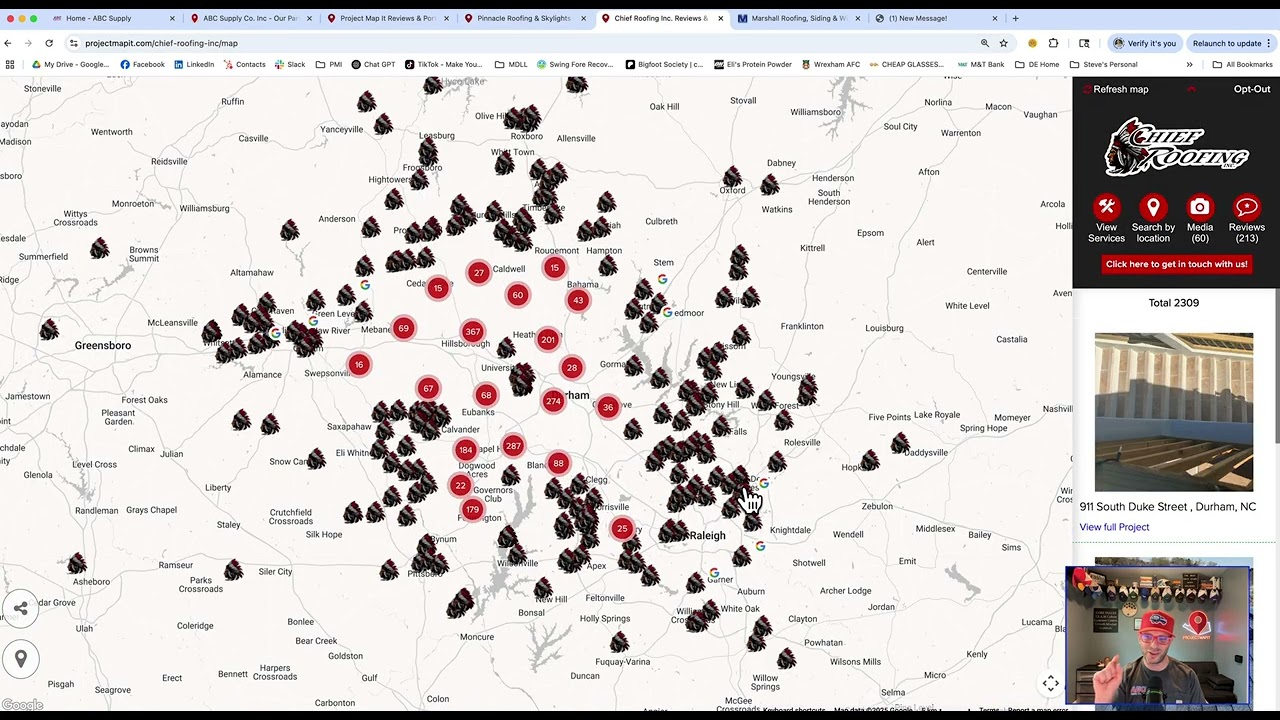Open the TikTok bookmark

point(443,64)
